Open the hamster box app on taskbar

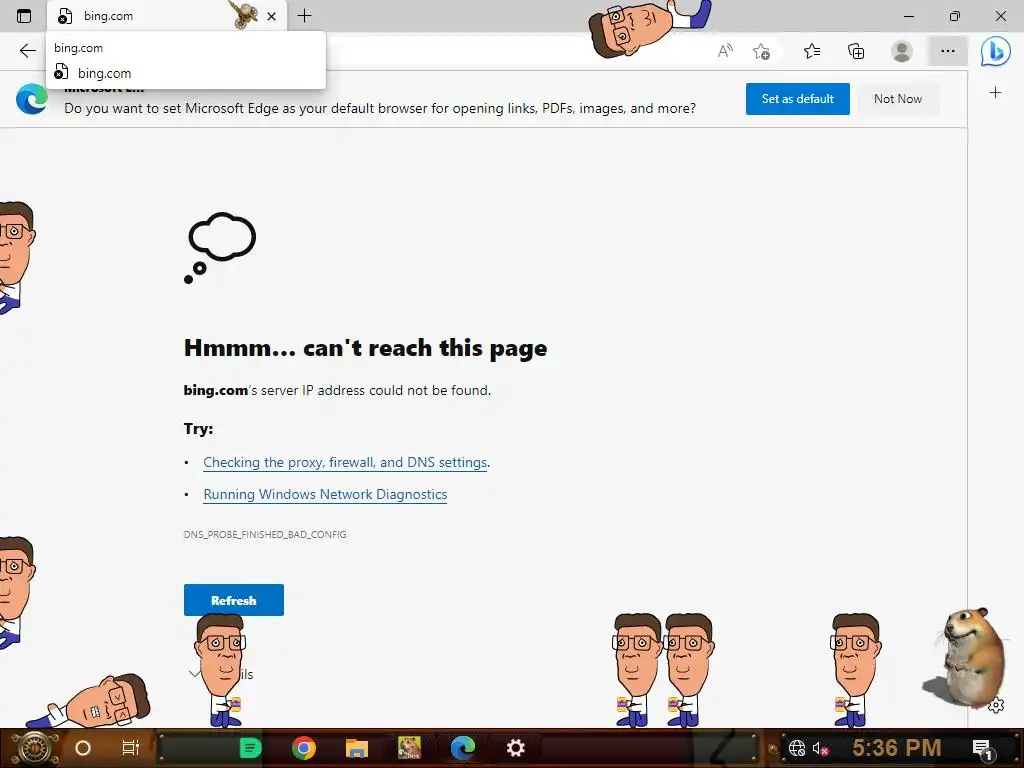[x=409, y=748]
